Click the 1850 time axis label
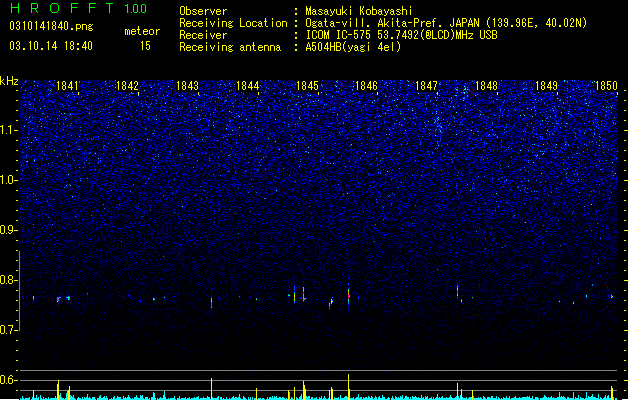 (x=606, y=86)
